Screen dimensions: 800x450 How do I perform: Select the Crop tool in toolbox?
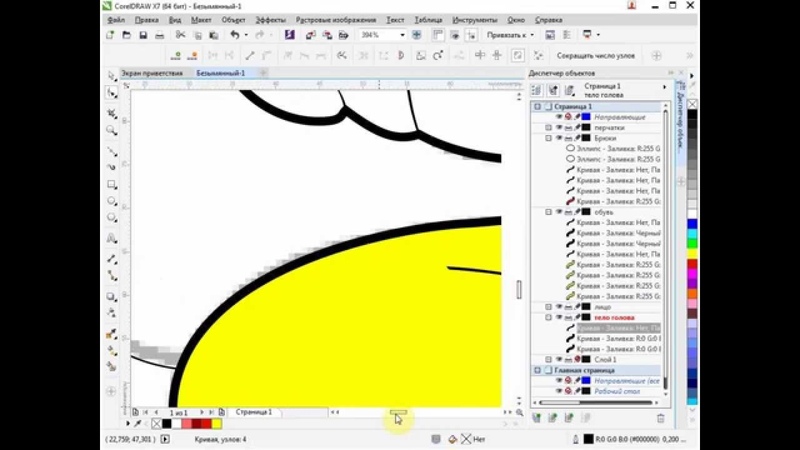(112, 113)
